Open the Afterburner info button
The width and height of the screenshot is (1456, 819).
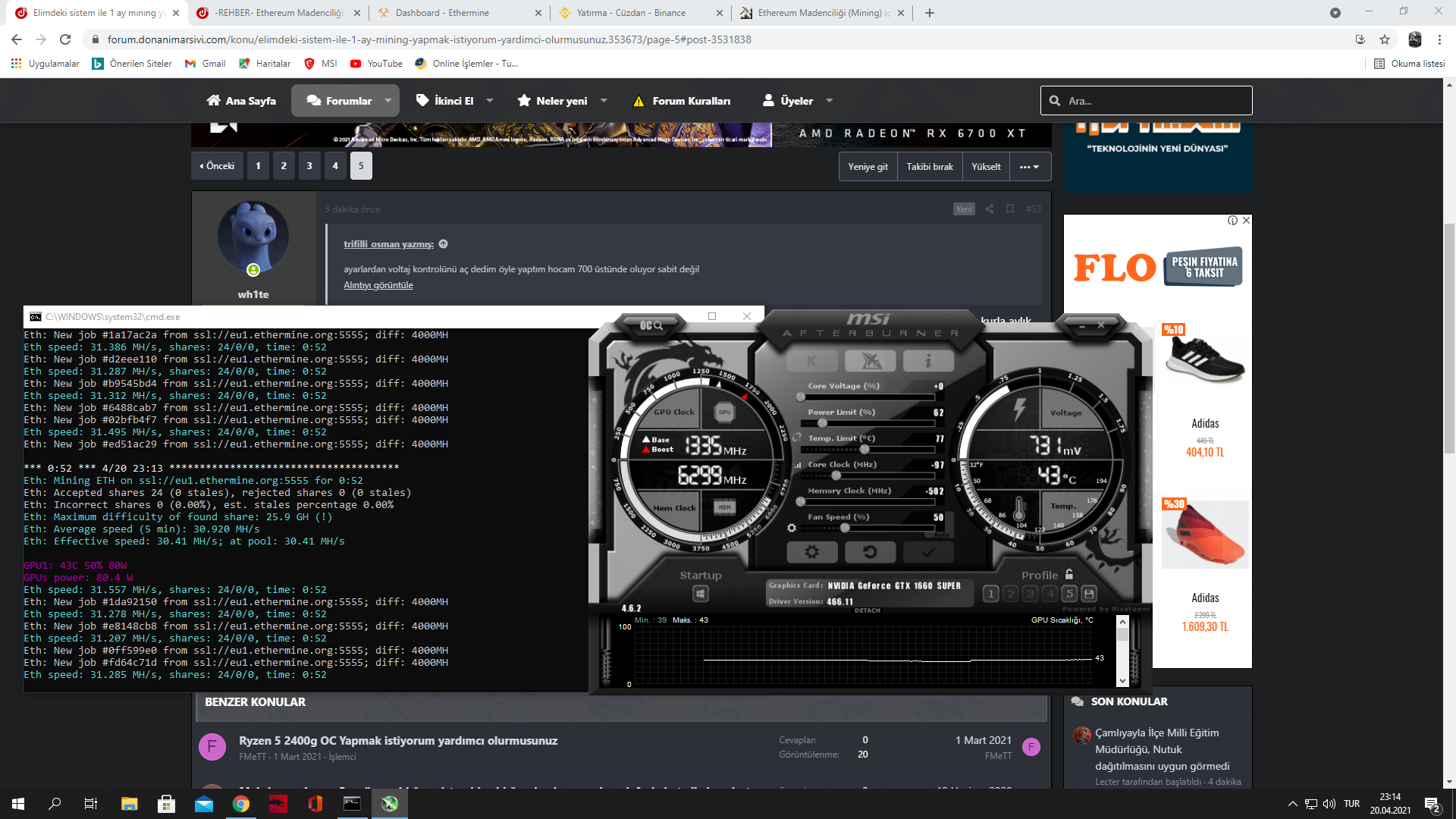(928, 362)
